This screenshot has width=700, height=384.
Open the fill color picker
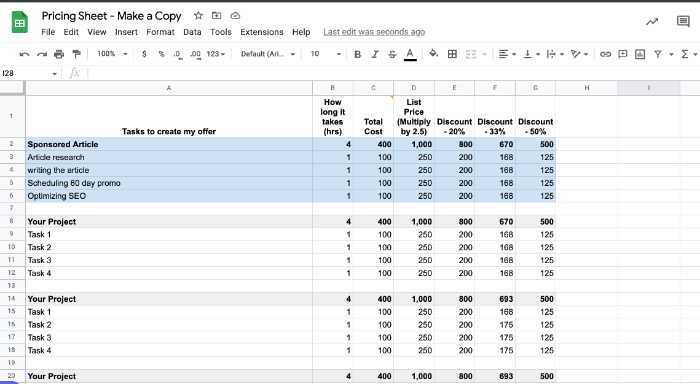[433, 54]
